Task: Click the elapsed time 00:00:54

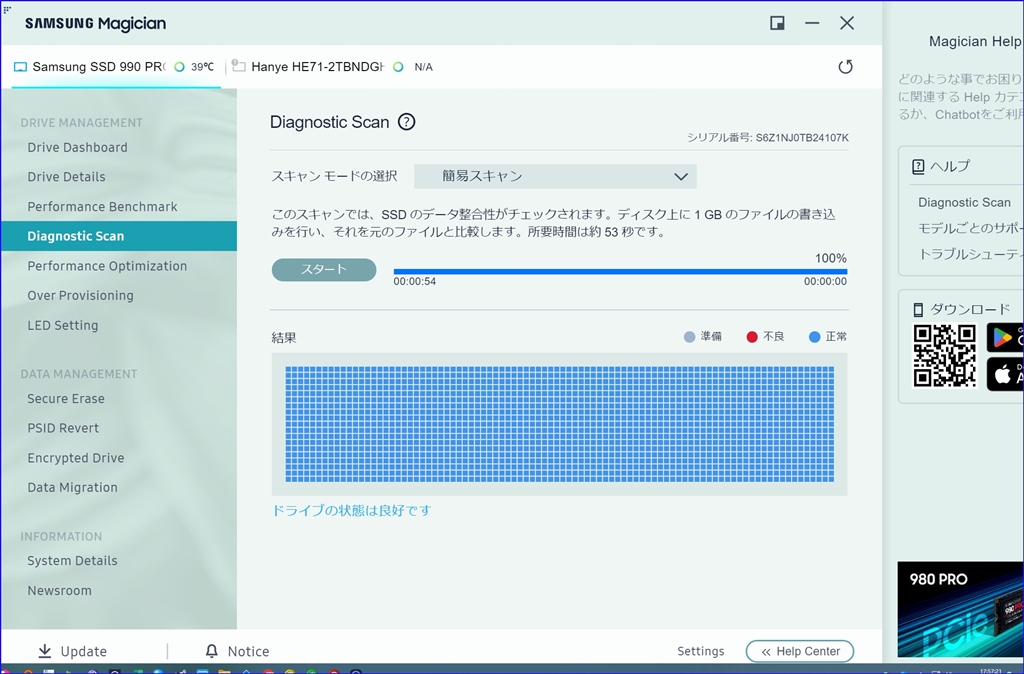Action: coord(415,281)
